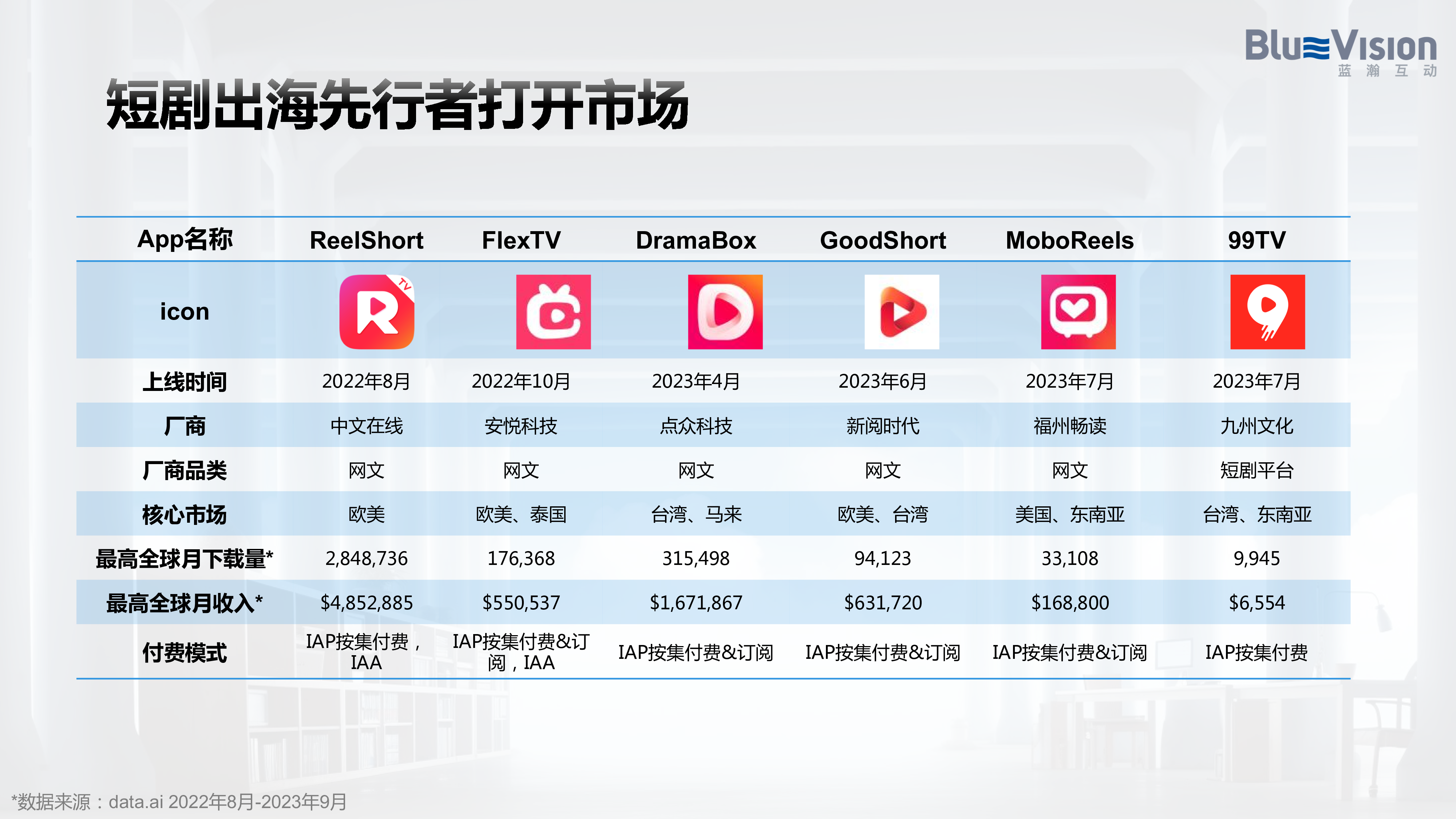The image size is (1456, 819).
Task: Click the vendor cell 安悦科技
Action: (521, 426)
